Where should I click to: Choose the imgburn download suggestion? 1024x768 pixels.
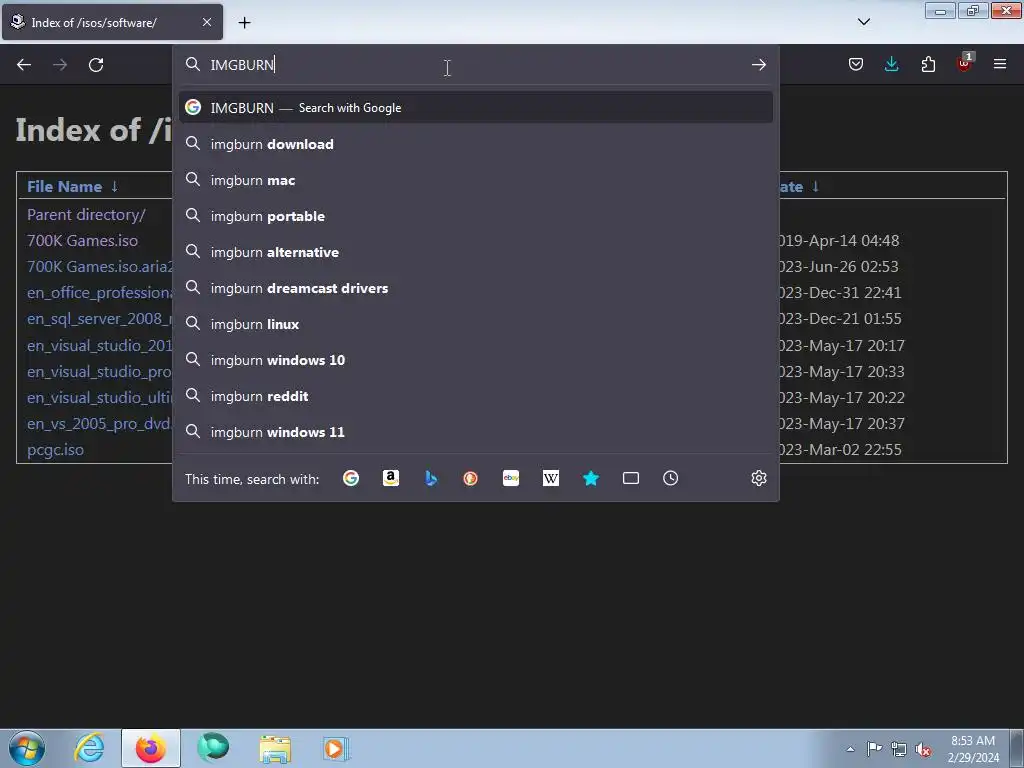point(475,144)
